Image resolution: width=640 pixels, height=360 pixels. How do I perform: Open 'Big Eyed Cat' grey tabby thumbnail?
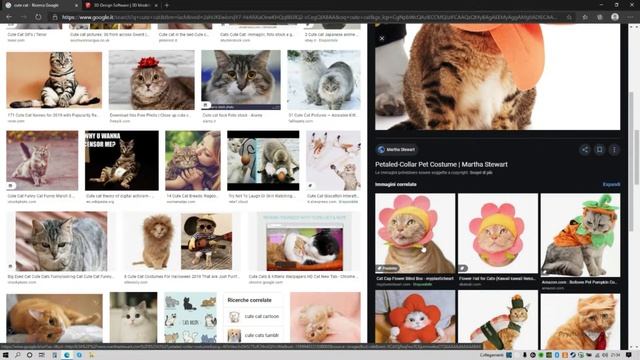[61, 241]
